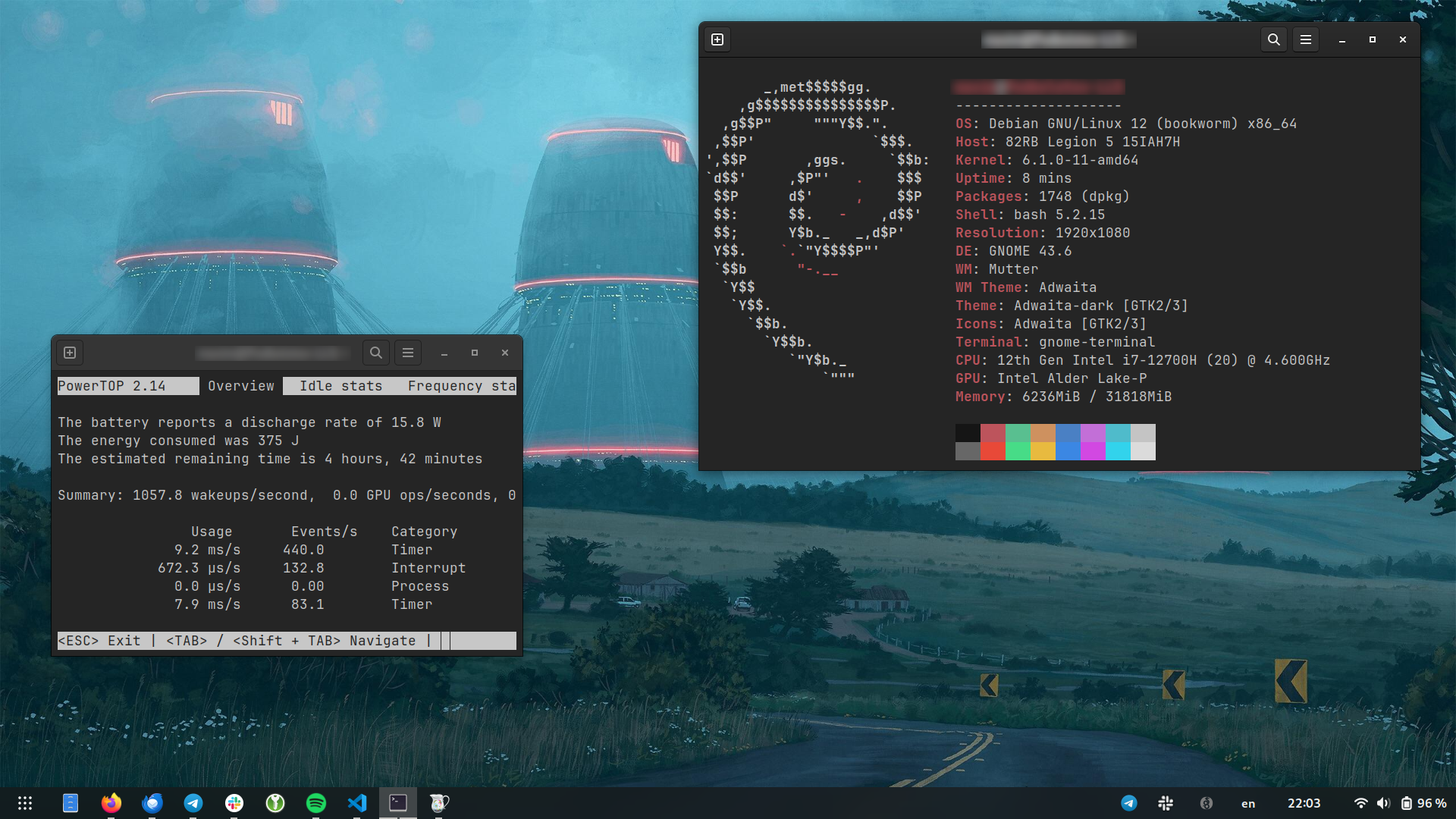The image size is (1456, 819).
Task: Maximize the PowerTOP terminal window
Action: point(475,353)
